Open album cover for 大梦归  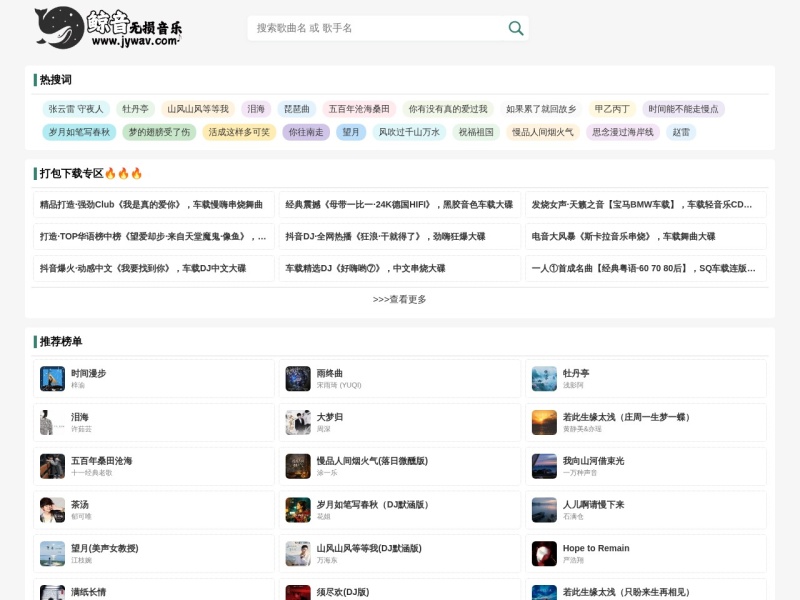click(298, 422)
